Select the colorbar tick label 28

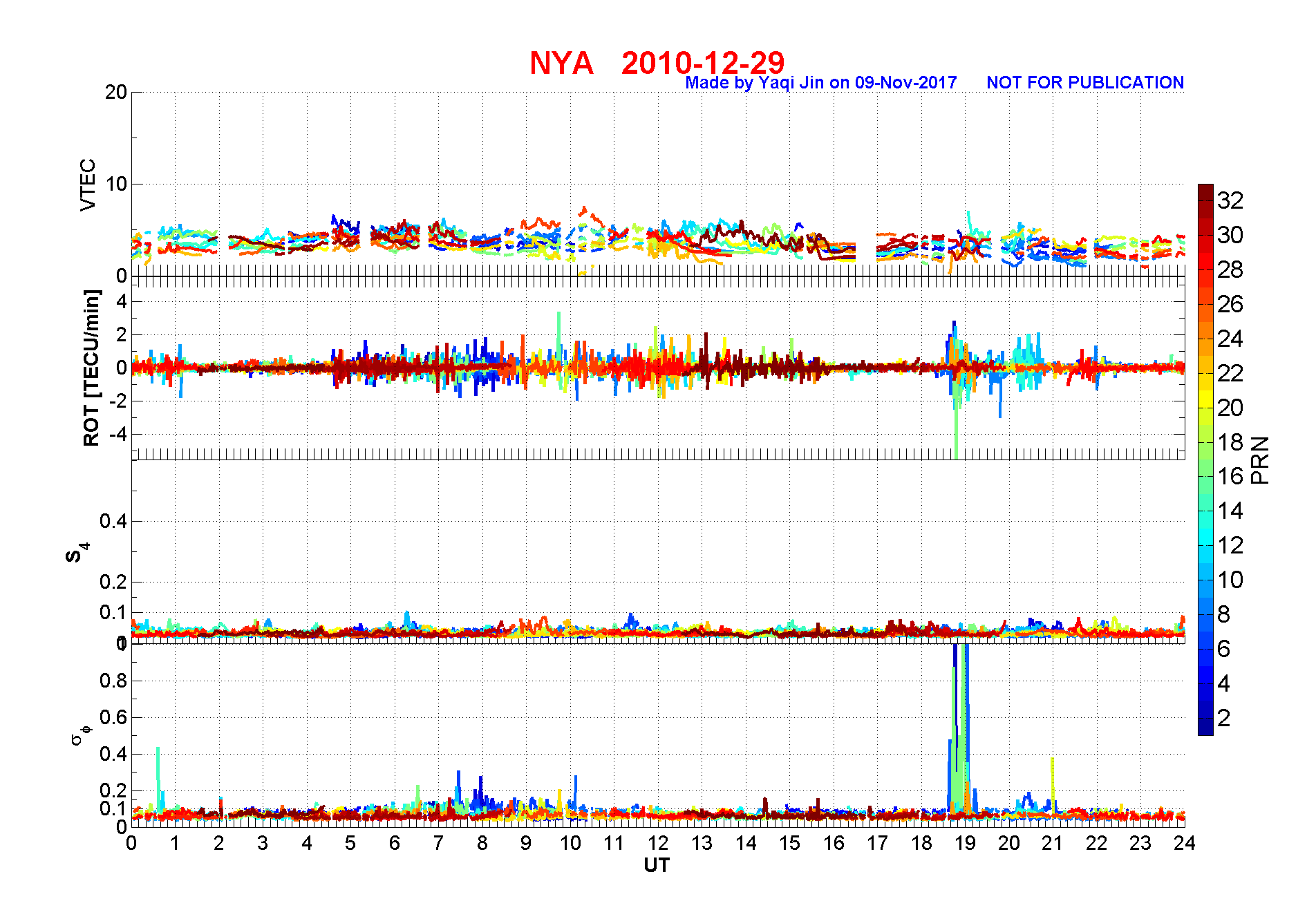(1230, 269)
